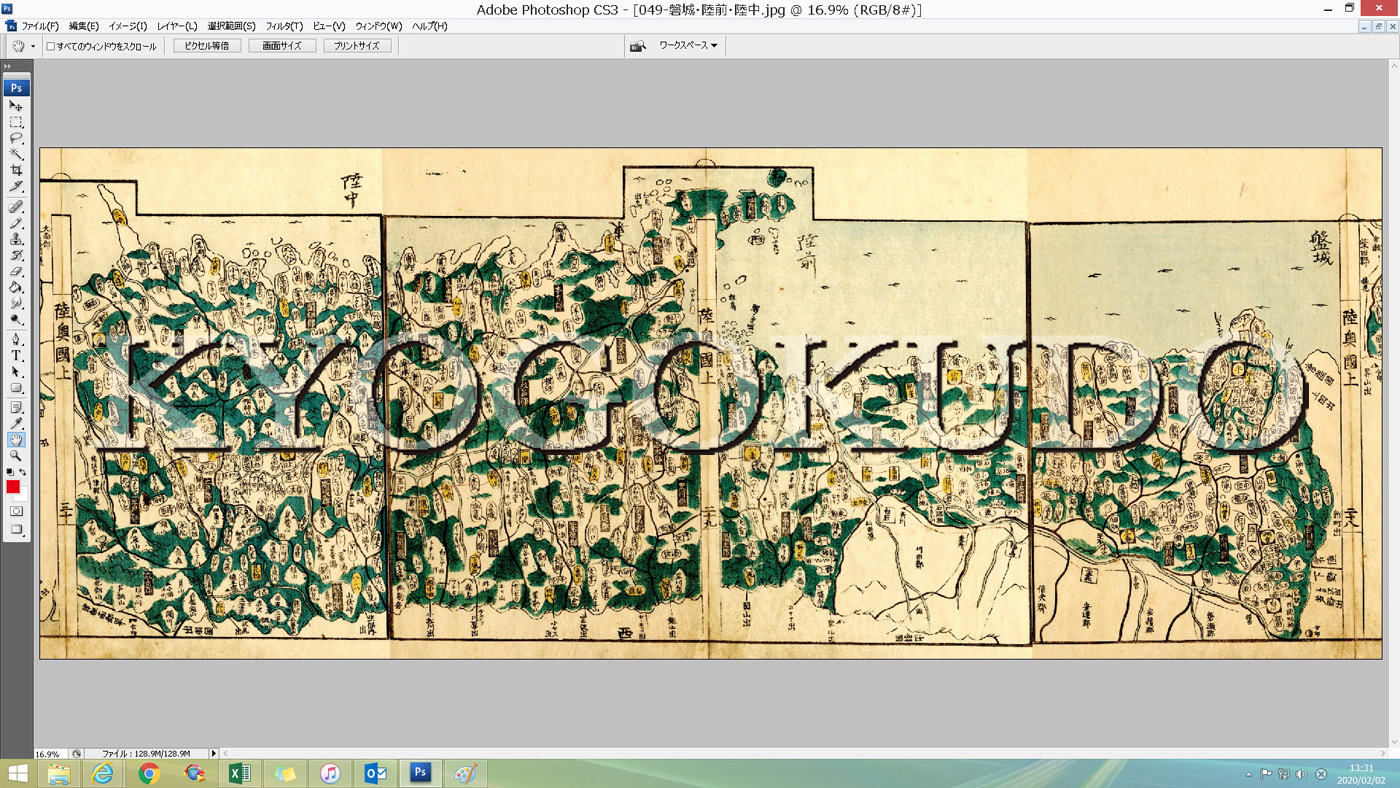Open the Windows Start button

(x=17, y=774)
